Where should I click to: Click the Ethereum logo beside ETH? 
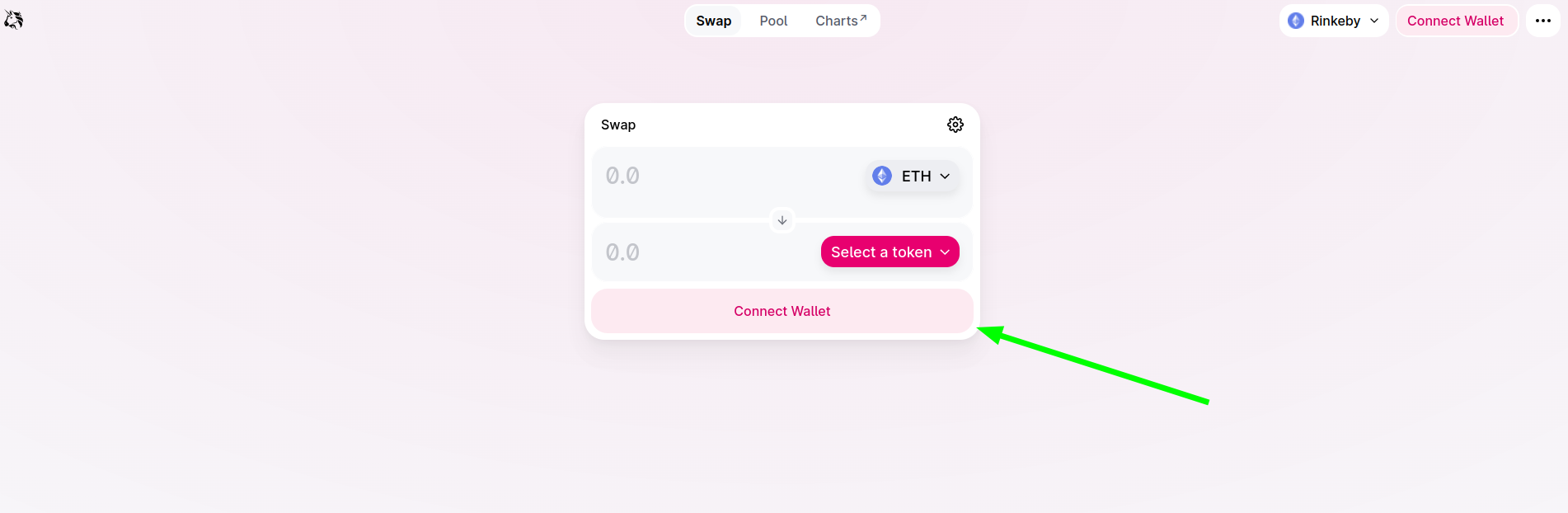click(881, 176)
